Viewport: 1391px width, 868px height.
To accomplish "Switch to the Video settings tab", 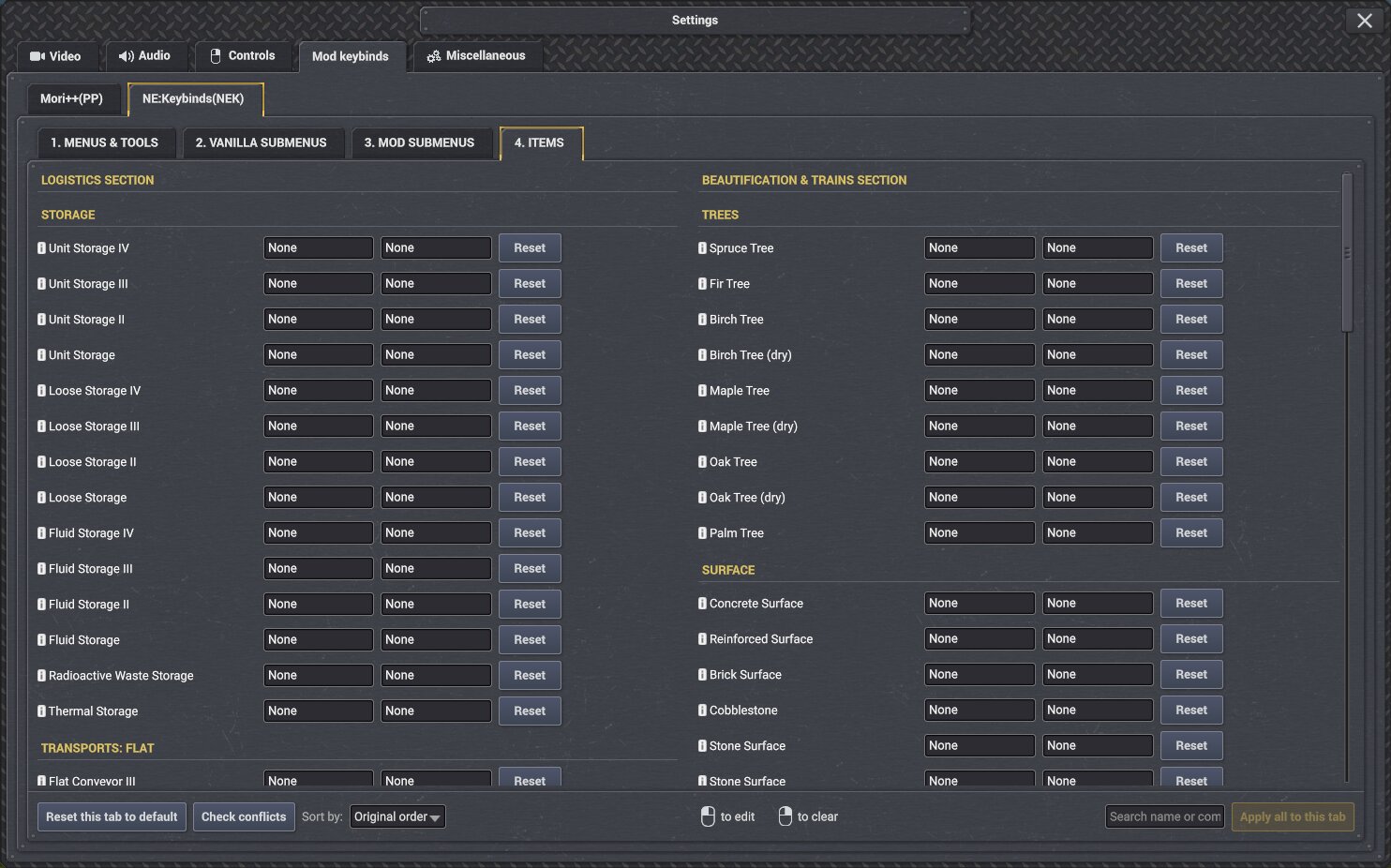I will click(x=55, y=56).
